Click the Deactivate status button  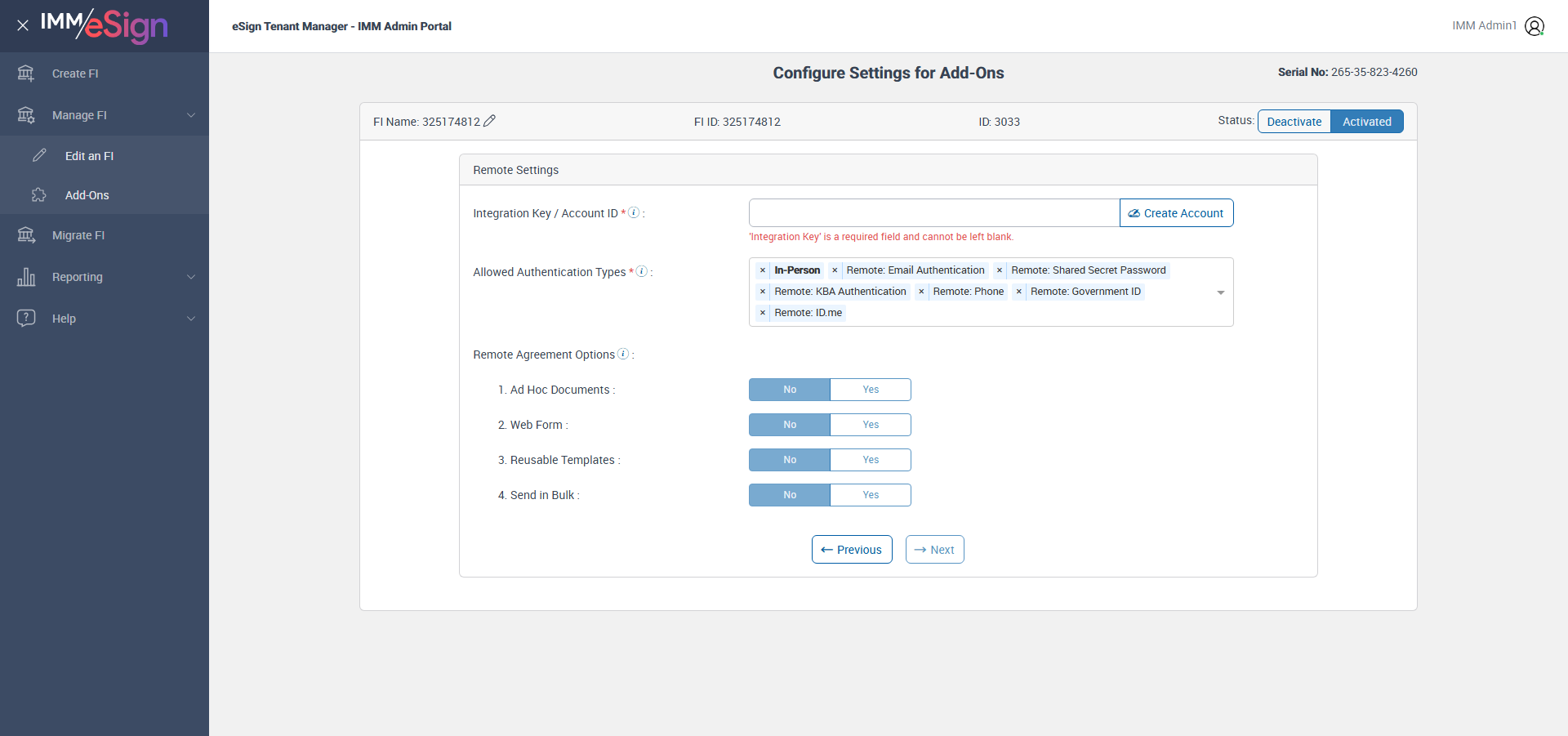point(1294,122)
